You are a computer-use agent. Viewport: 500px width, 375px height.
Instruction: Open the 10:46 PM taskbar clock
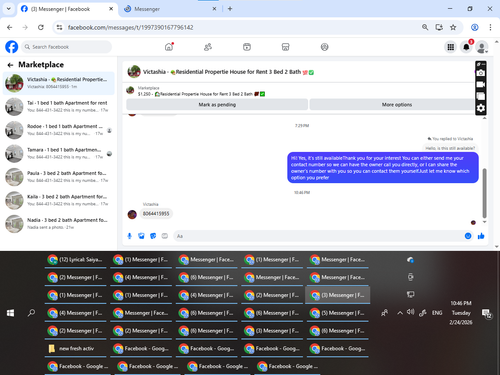point(461,313)
